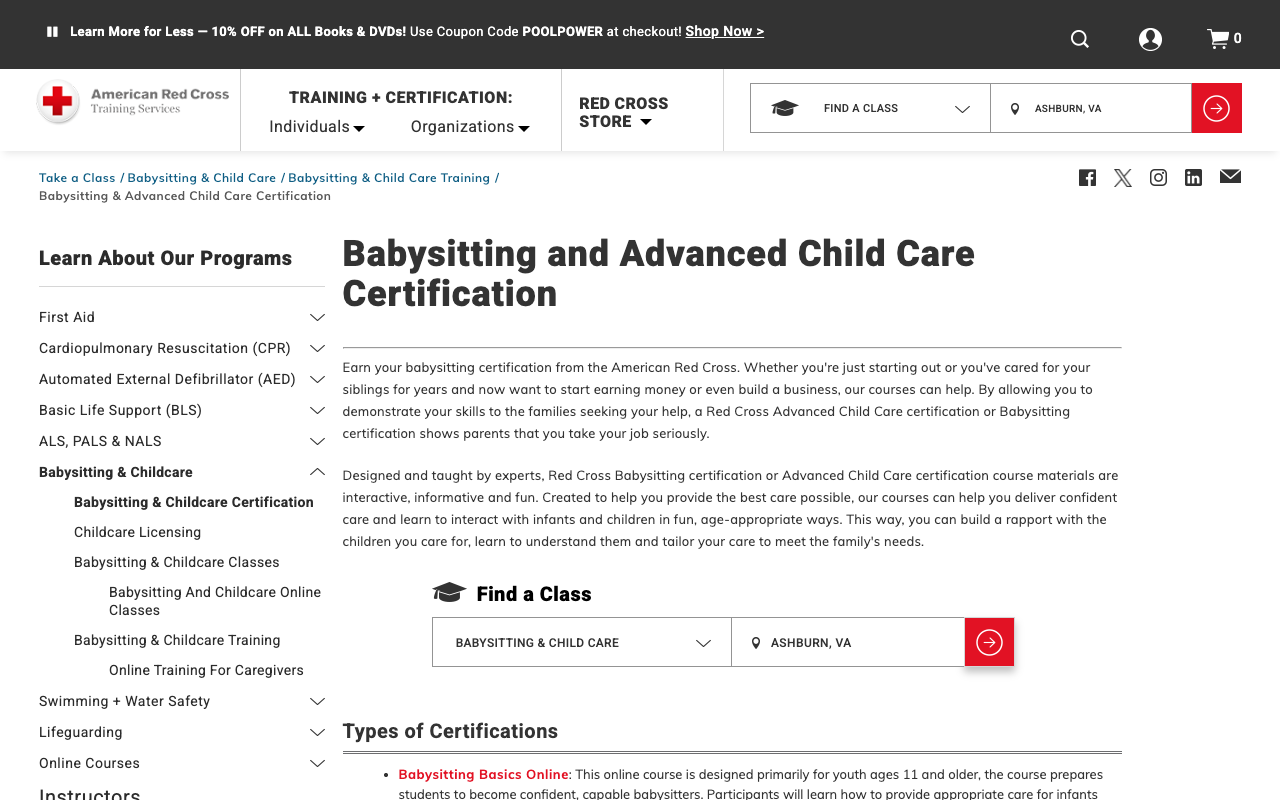Viewport: 1280px width, 800px height.
Task: Submit header class search arrow button
Action: (x=1216, y=108)
